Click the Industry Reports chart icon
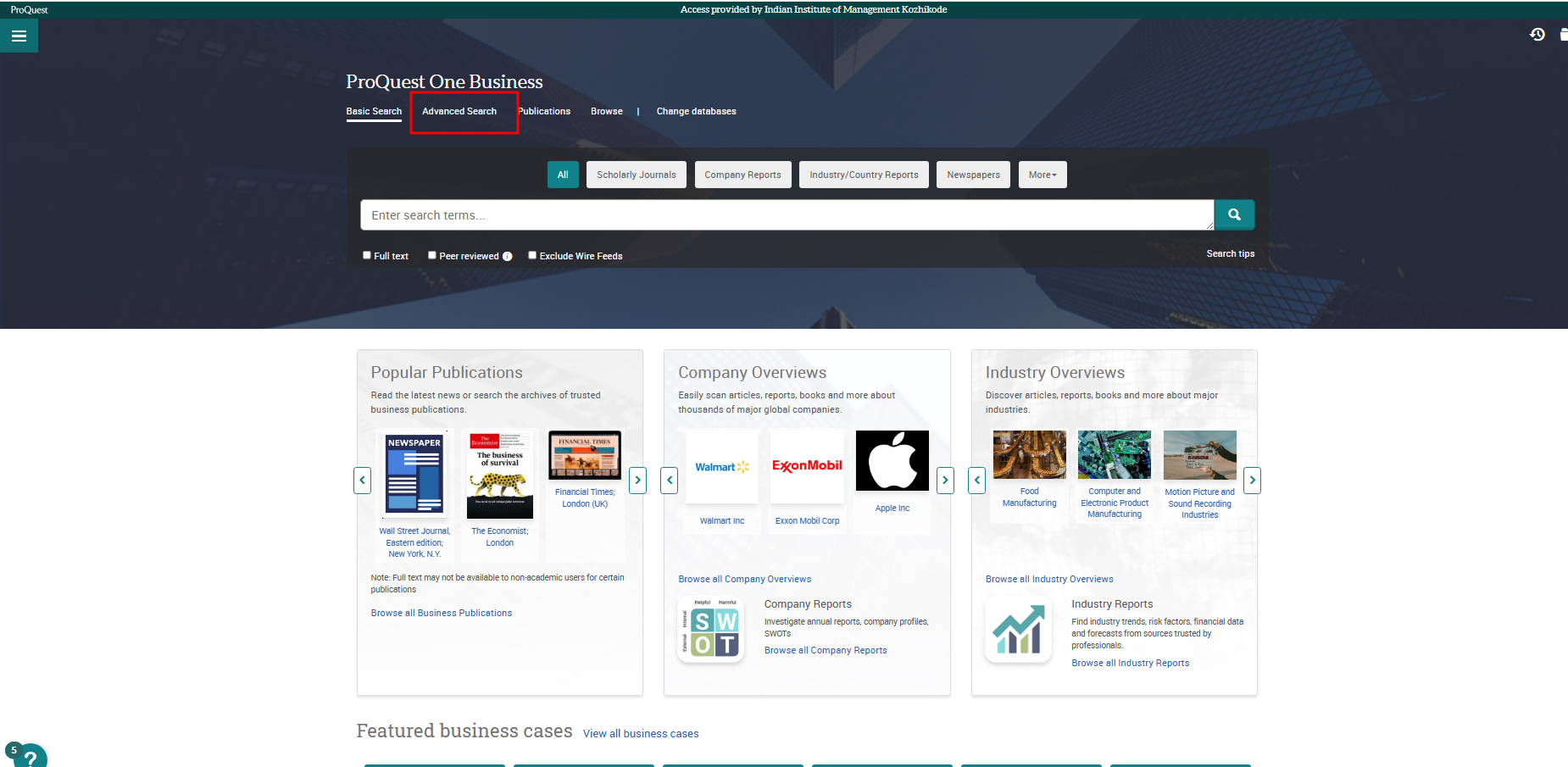This screenshot has width=1568, height=767. click(x=1018, y=630)
